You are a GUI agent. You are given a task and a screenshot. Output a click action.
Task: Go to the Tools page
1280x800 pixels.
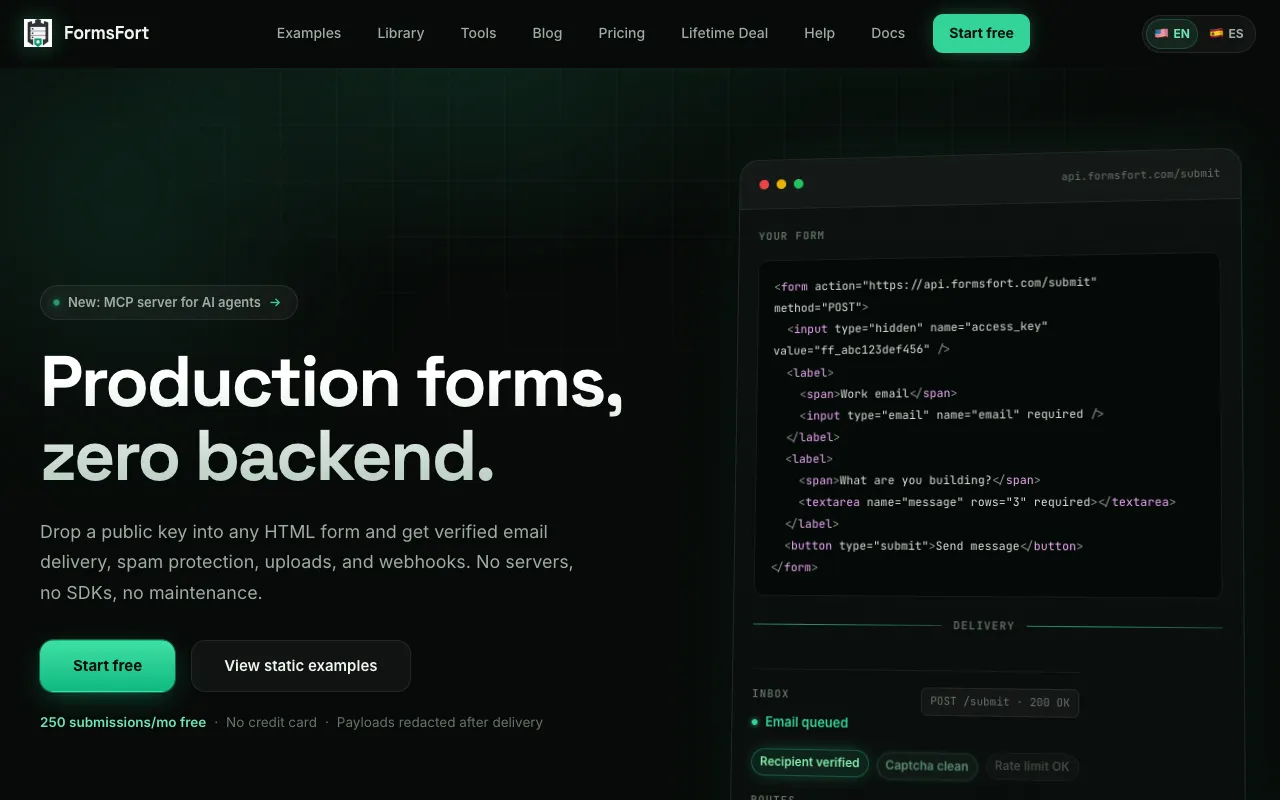(478, 33)
